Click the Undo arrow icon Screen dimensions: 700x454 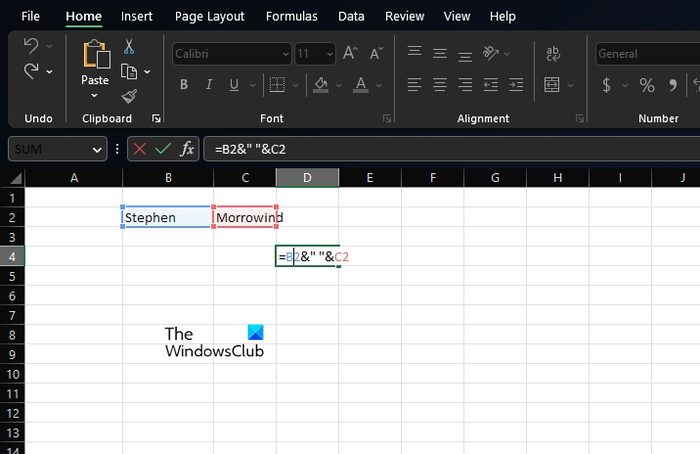pos(31,45)
